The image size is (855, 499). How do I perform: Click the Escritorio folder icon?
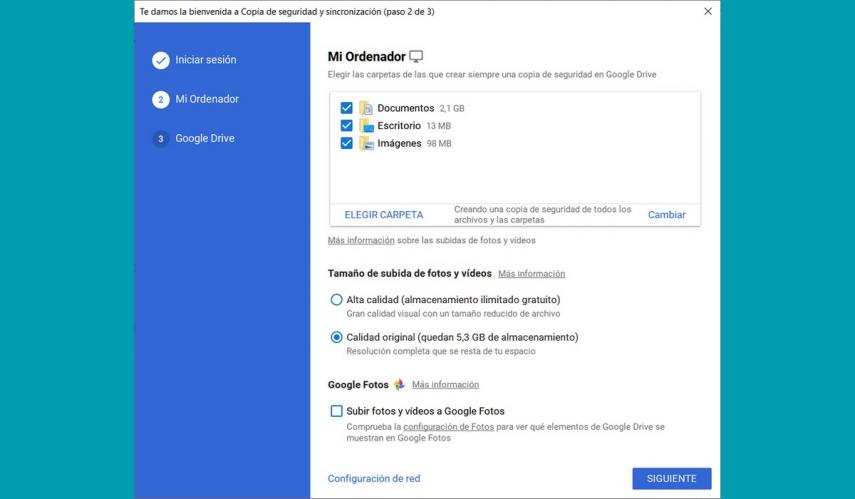[x=366, y=126]
